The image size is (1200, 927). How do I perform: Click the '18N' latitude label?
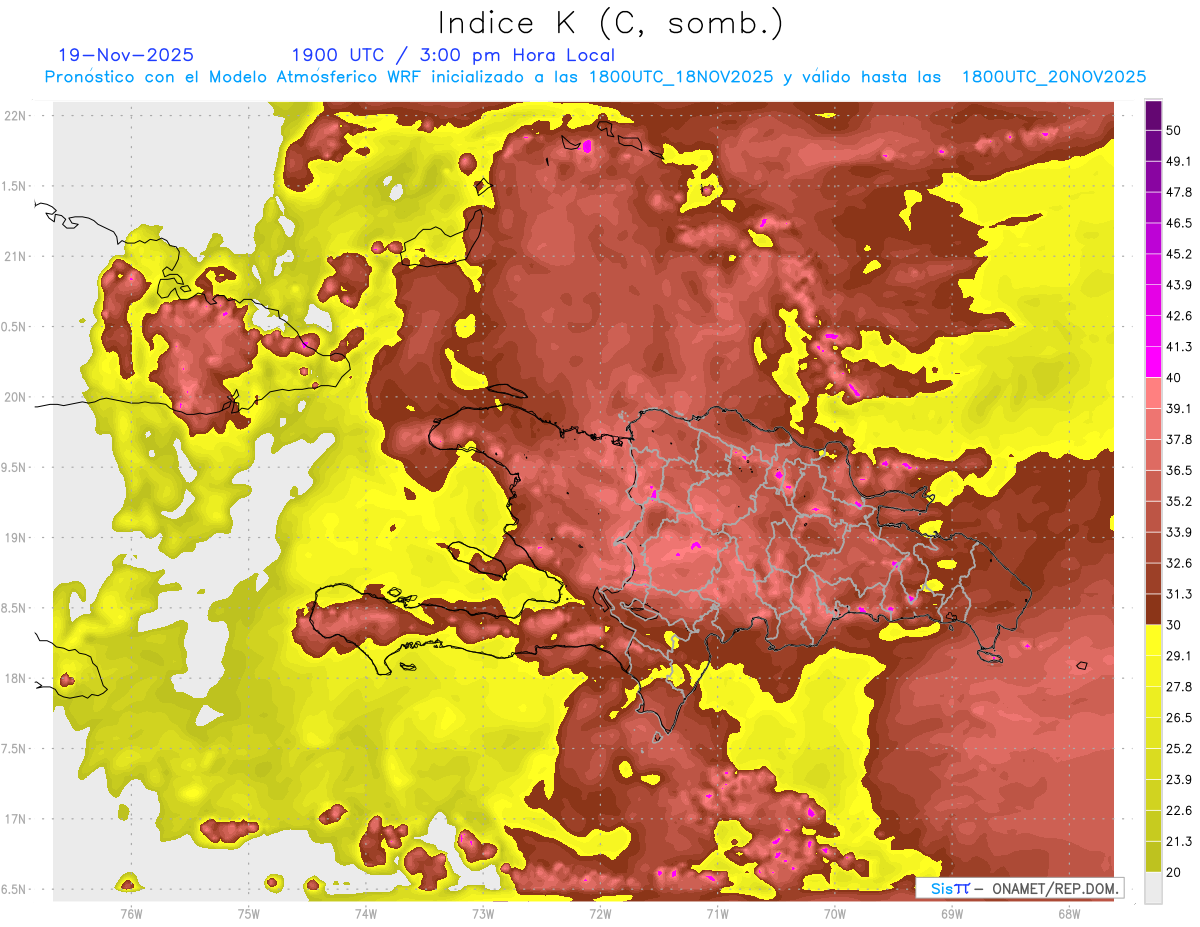(14, 679)
